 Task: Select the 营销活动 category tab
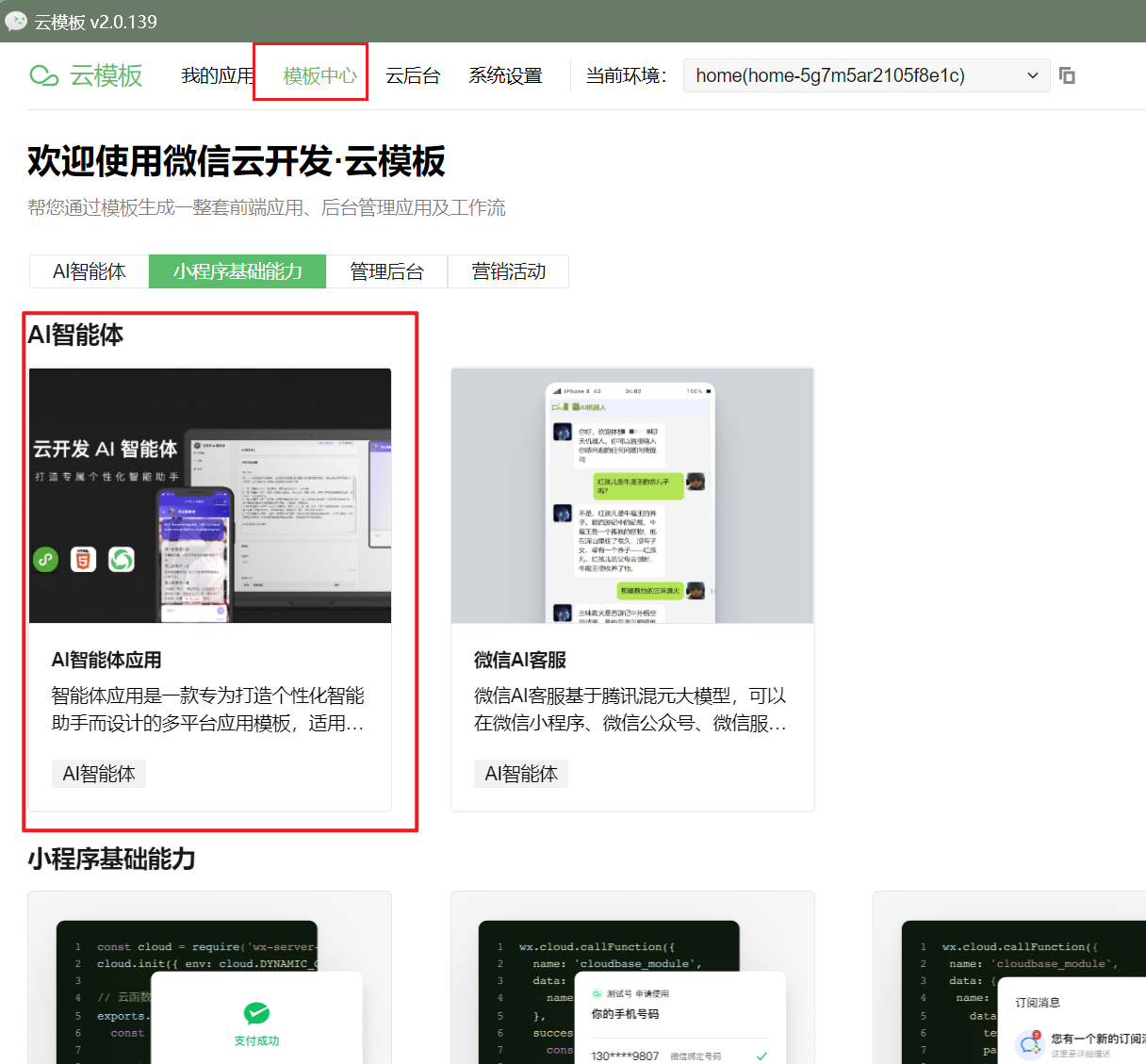click(508, 271)
